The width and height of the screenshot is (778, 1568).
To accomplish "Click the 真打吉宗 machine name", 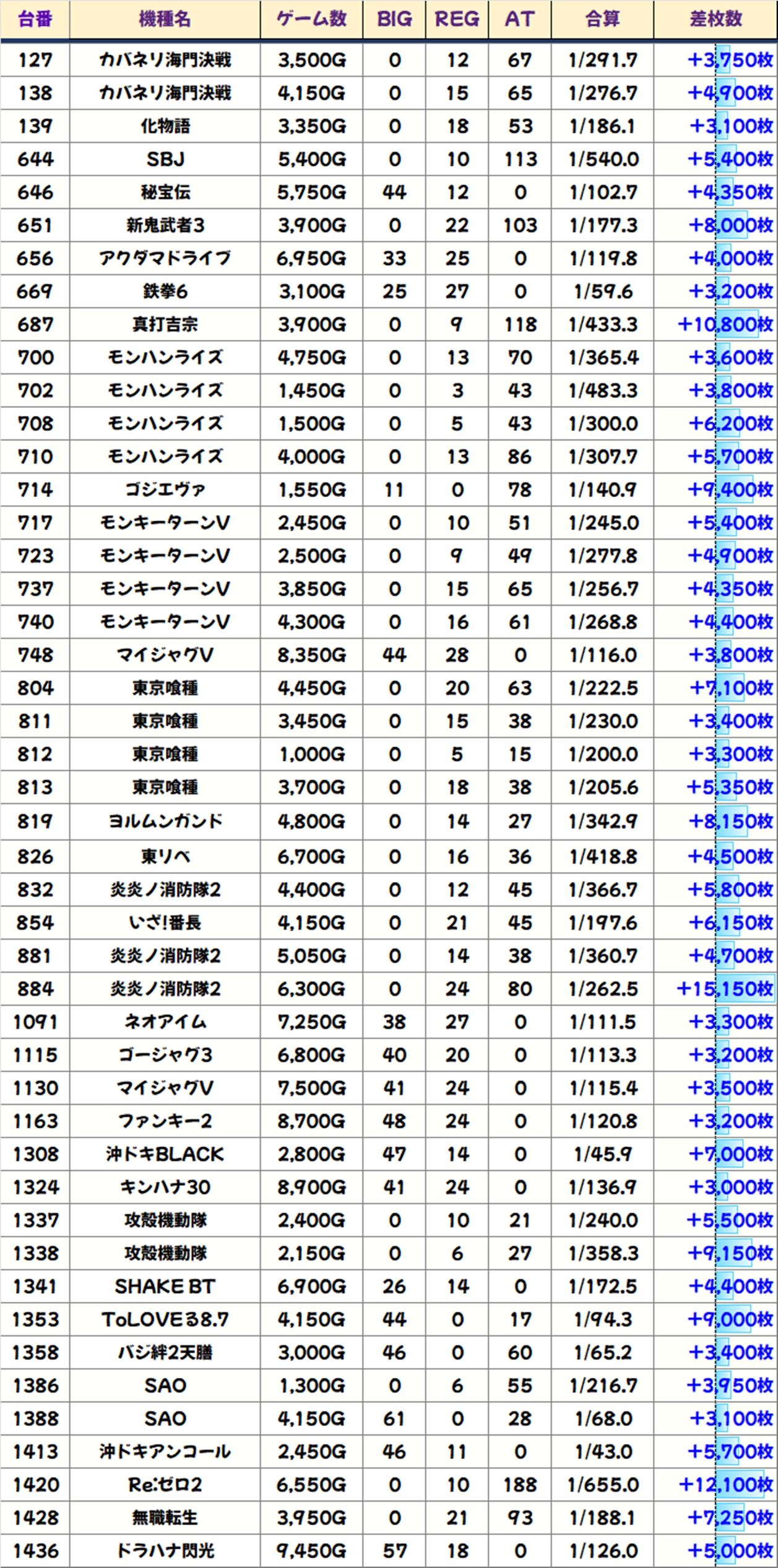I will click(165, 324).
